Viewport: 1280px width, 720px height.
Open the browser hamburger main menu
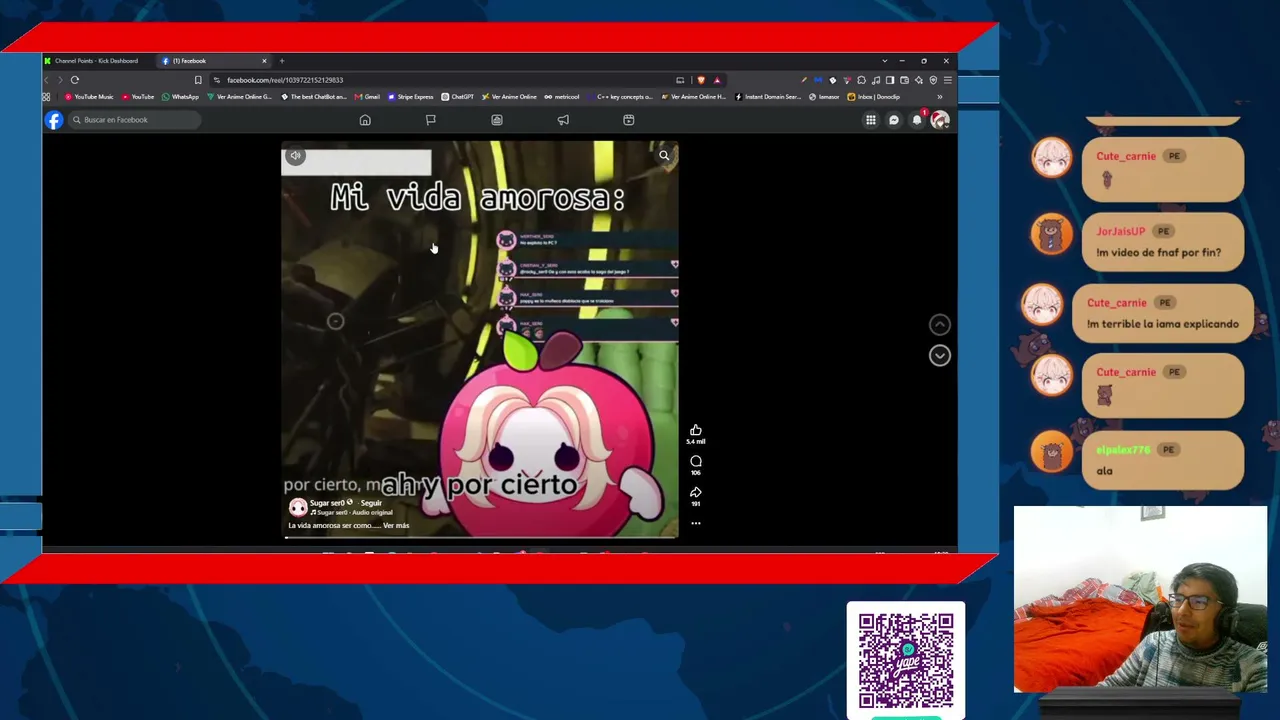pyautogui.click(x=947, y=80)
